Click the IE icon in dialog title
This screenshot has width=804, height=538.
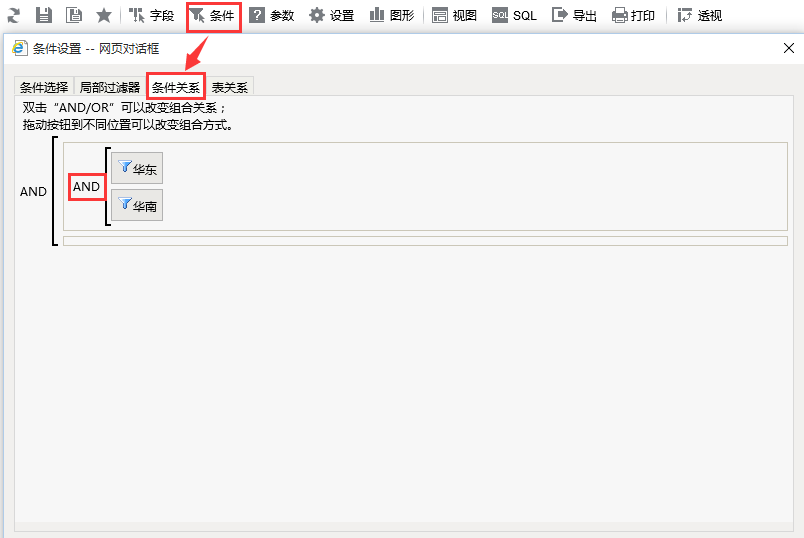(x=20, y=48)
